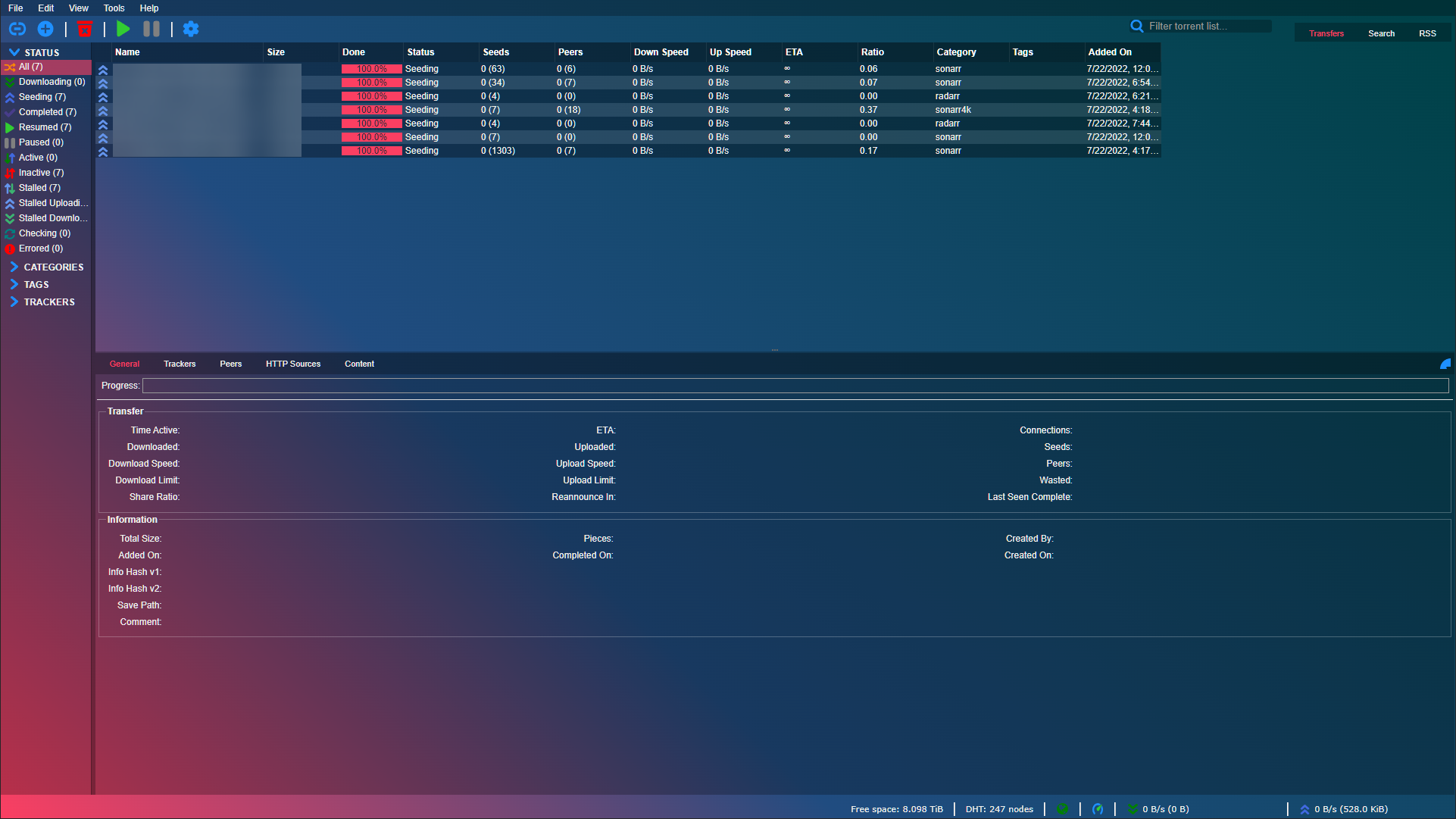Click the upload speed arrow icon
This screenshot has width=1456, height=819.
tap(1304, 809)
